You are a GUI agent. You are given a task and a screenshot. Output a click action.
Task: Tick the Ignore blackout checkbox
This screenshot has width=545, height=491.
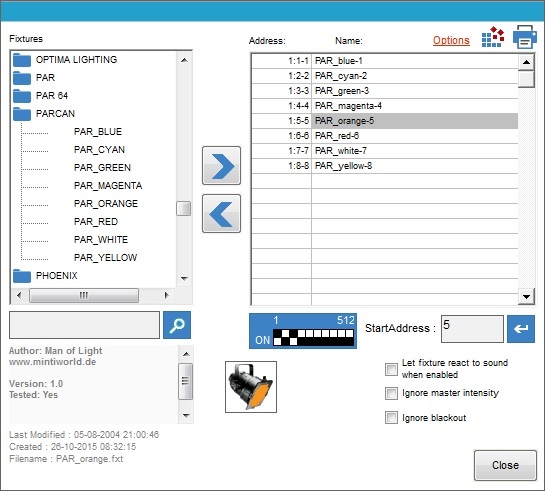pyautogui.click(x=391, y=417)
